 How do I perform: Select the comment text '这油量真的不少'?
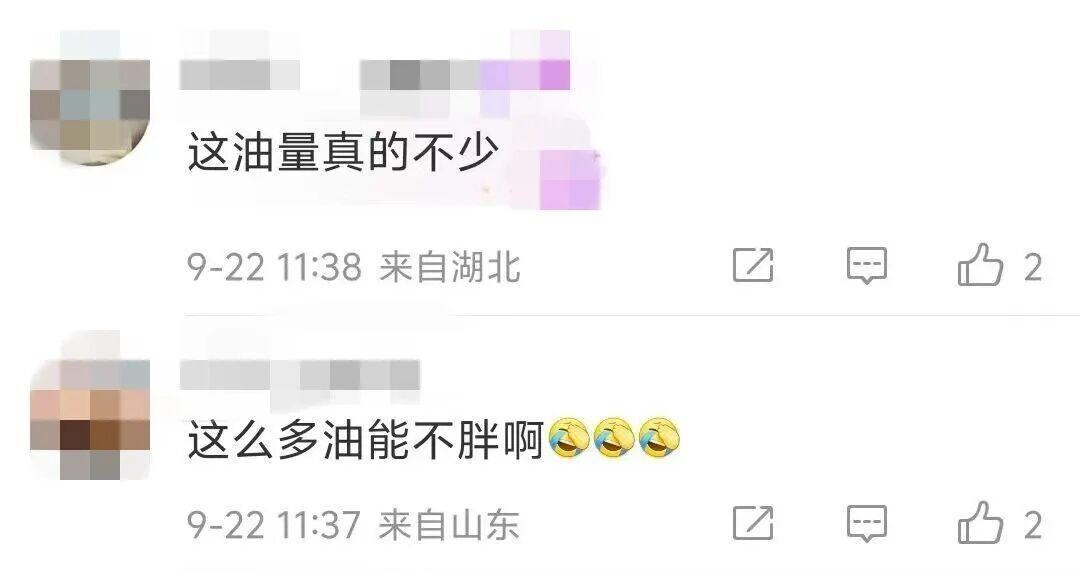click(x=343, y=152)
